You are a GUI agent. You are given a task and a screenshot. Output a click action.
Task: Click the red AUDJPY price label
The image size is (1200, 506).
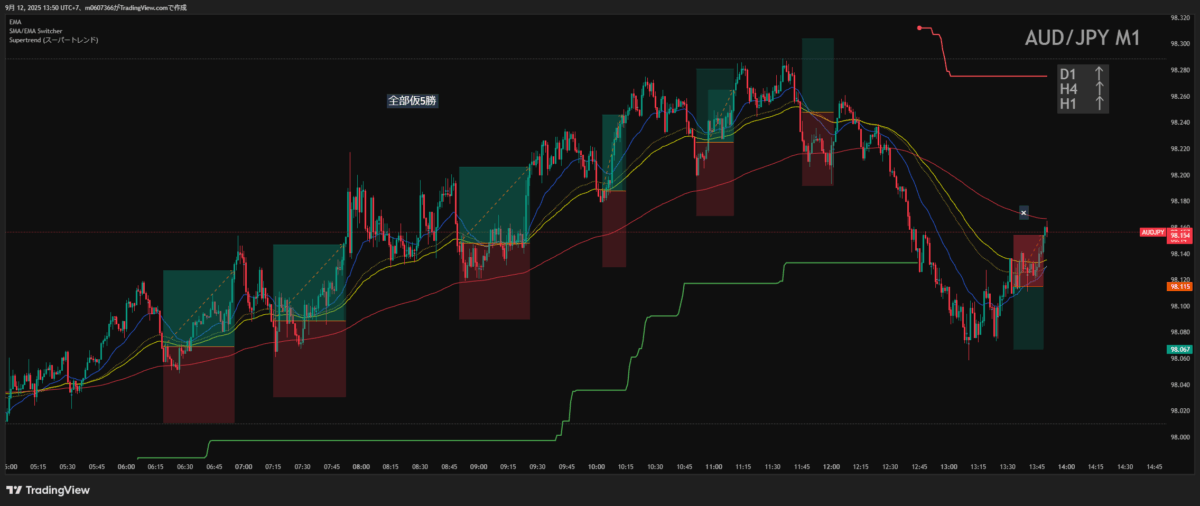1152,232
